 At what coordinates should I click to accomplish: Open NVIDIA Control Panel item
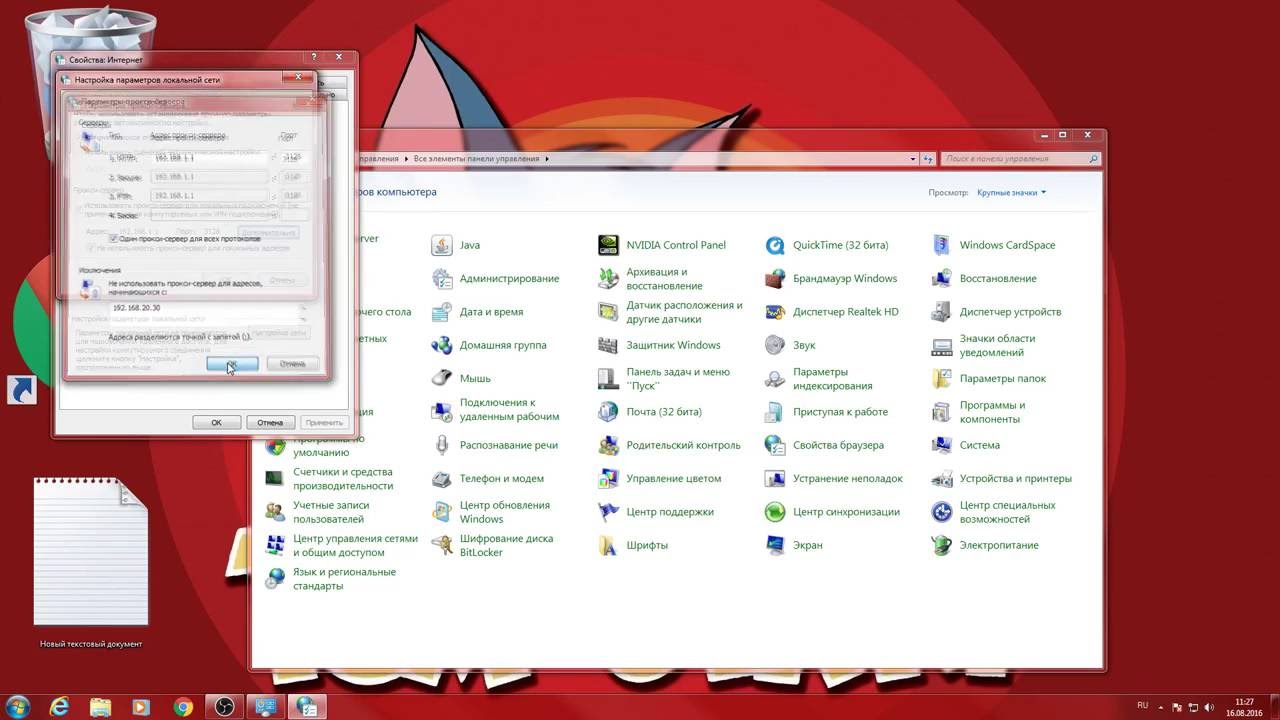662,245
